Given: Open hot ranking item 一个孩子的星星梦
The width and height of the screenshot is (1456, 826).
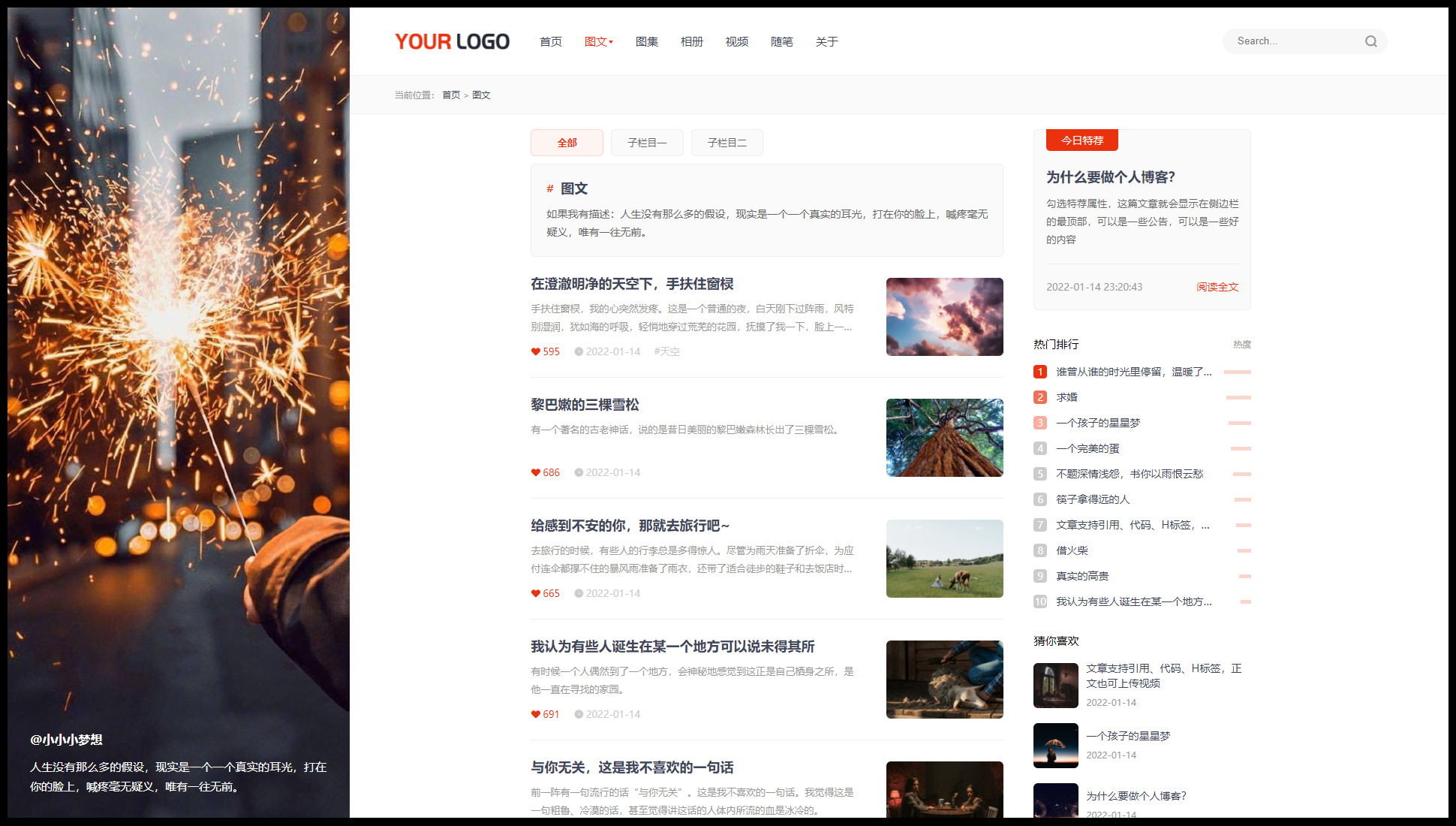Looking at the screenshot, I should click(1098, 423).
